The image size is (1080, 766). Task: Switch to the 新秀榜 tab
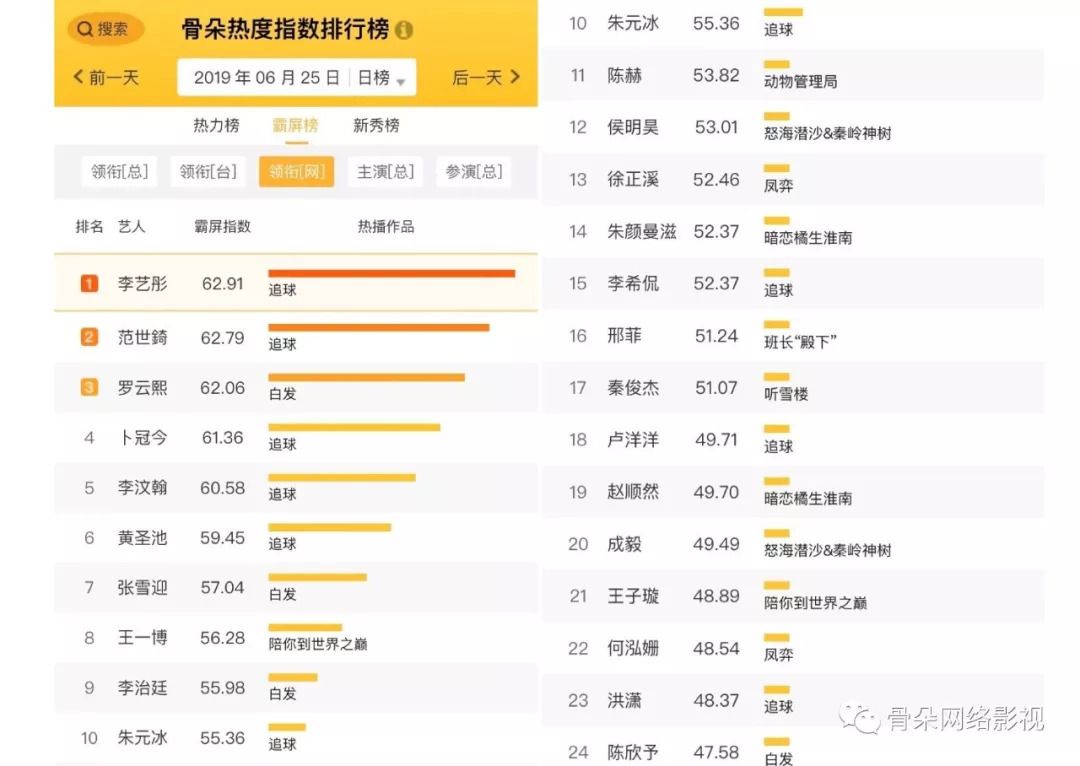pos(376,125)
